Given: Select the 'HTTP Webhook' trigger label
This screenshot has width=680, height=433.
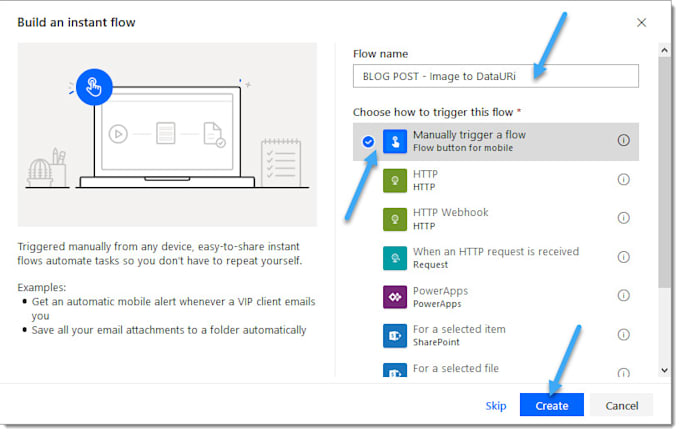Looking at the screenshot, I should pyautogui.click(x=450, y=212).
